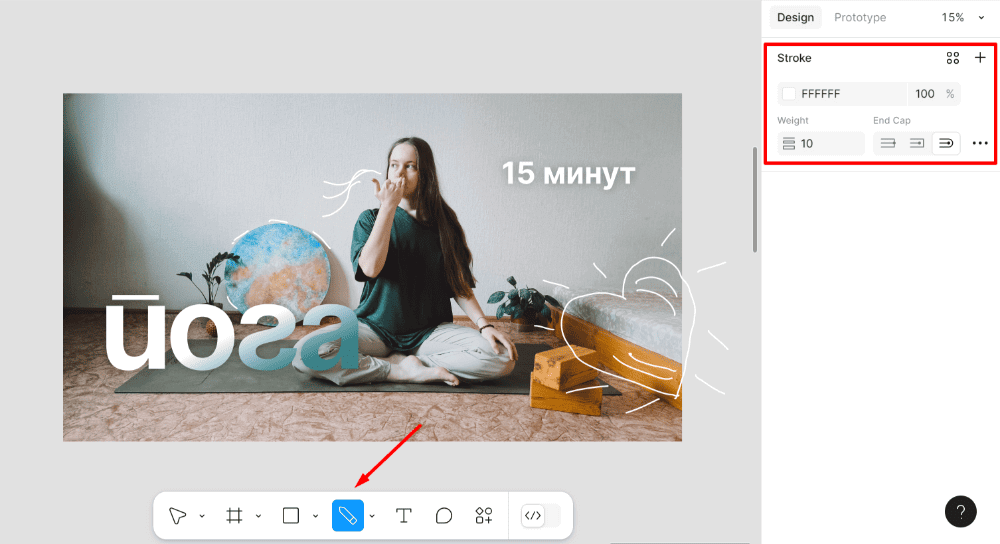
Task: Select the Rectangle shape tool
Action: pos(291,515)
